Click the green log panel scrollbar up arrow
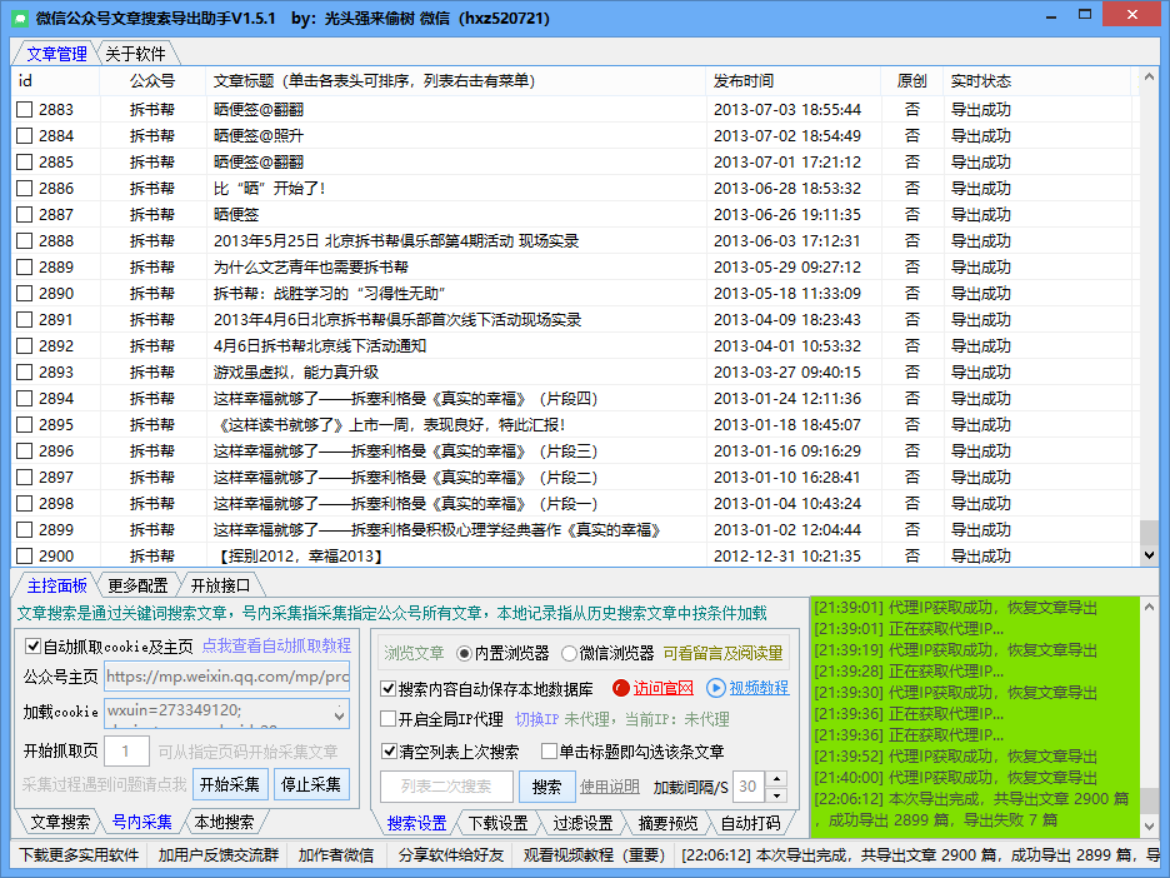This screenshot has height=878, width=1170. [x=1149, y=607]
